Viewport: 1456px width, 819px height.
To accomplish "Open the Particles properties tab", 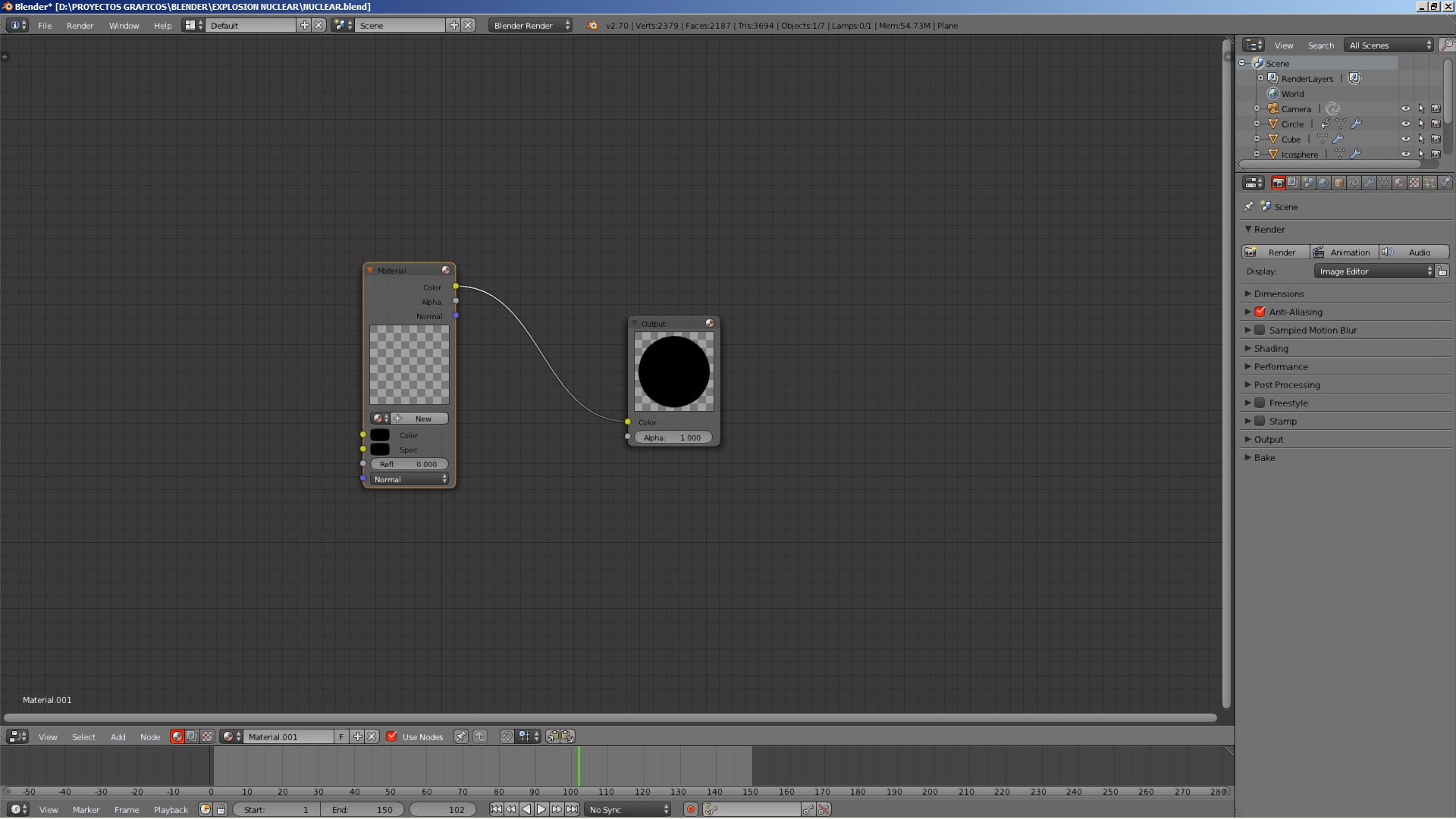I will (1429, 183).
